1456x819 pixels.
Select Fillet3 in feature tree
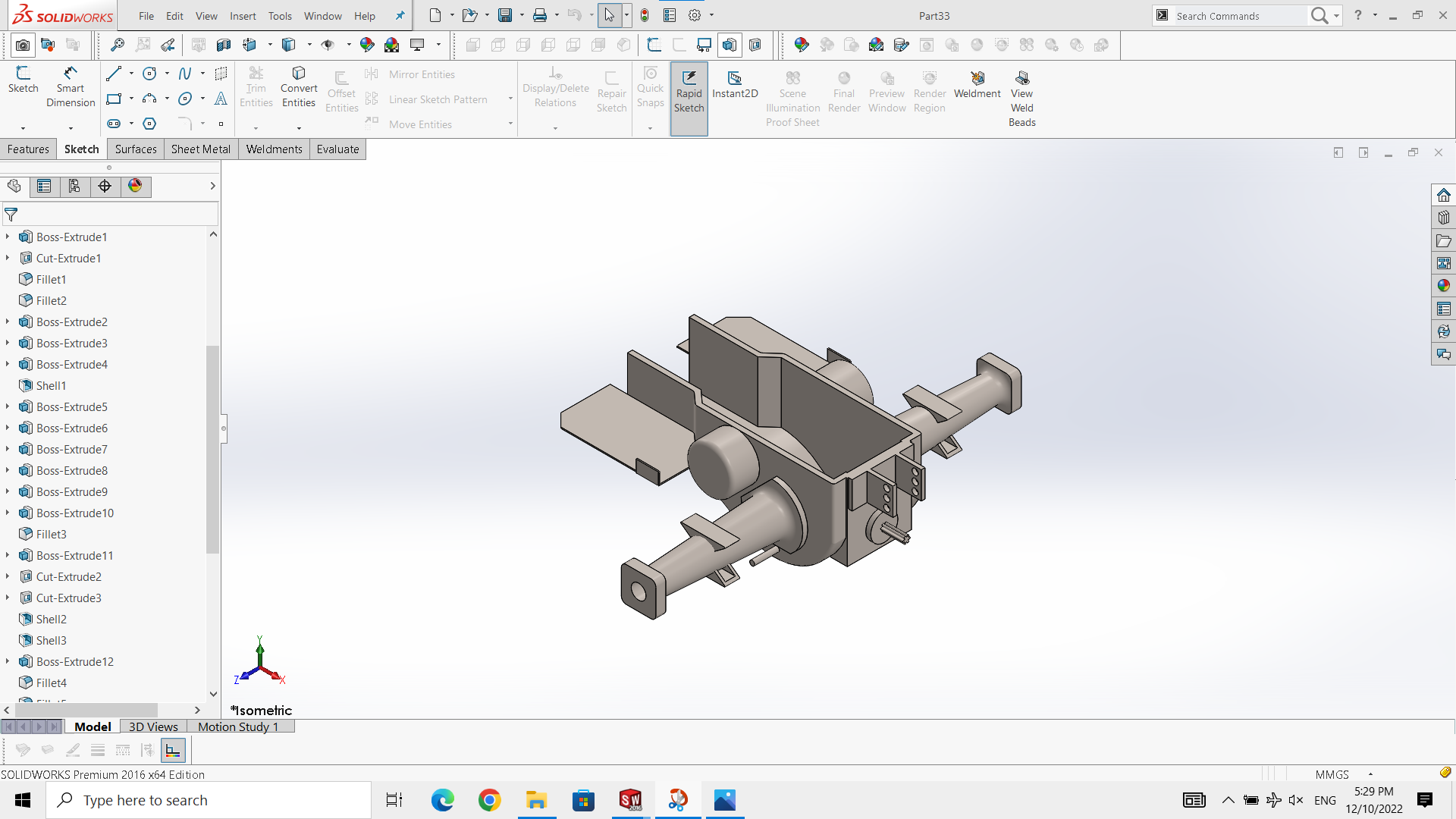pos(51,534)
